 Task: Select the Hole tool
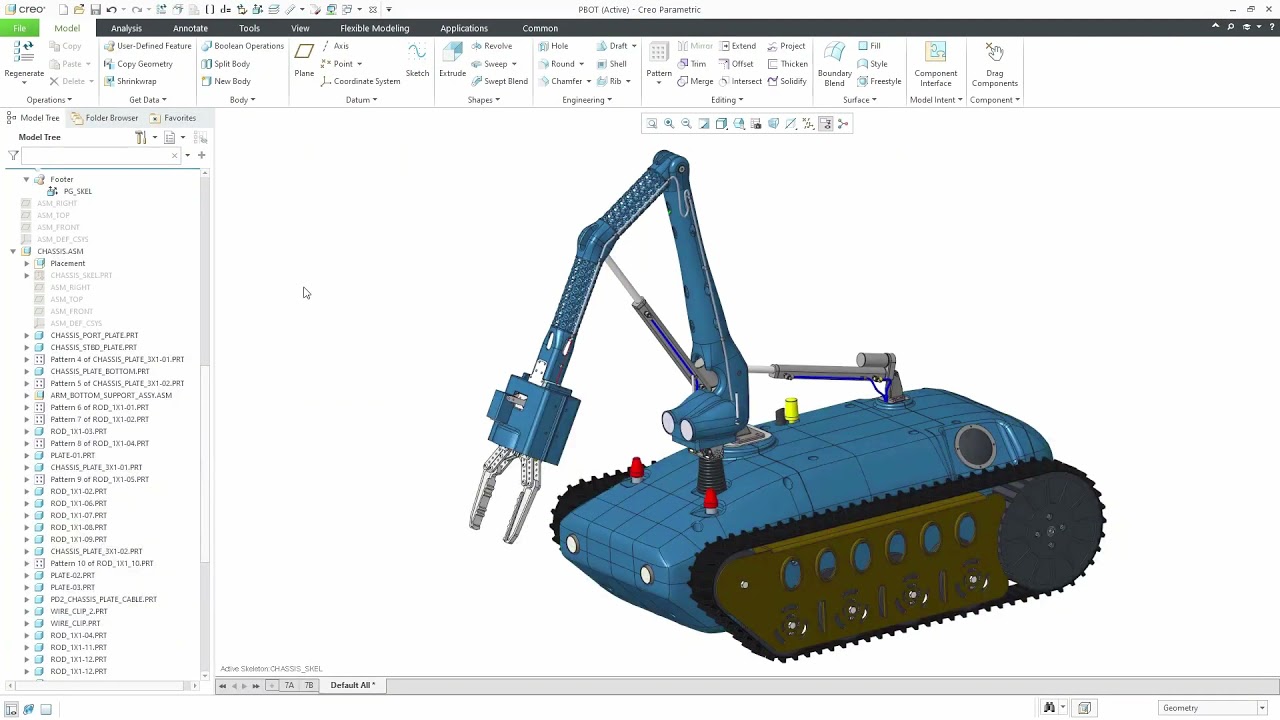552,46
